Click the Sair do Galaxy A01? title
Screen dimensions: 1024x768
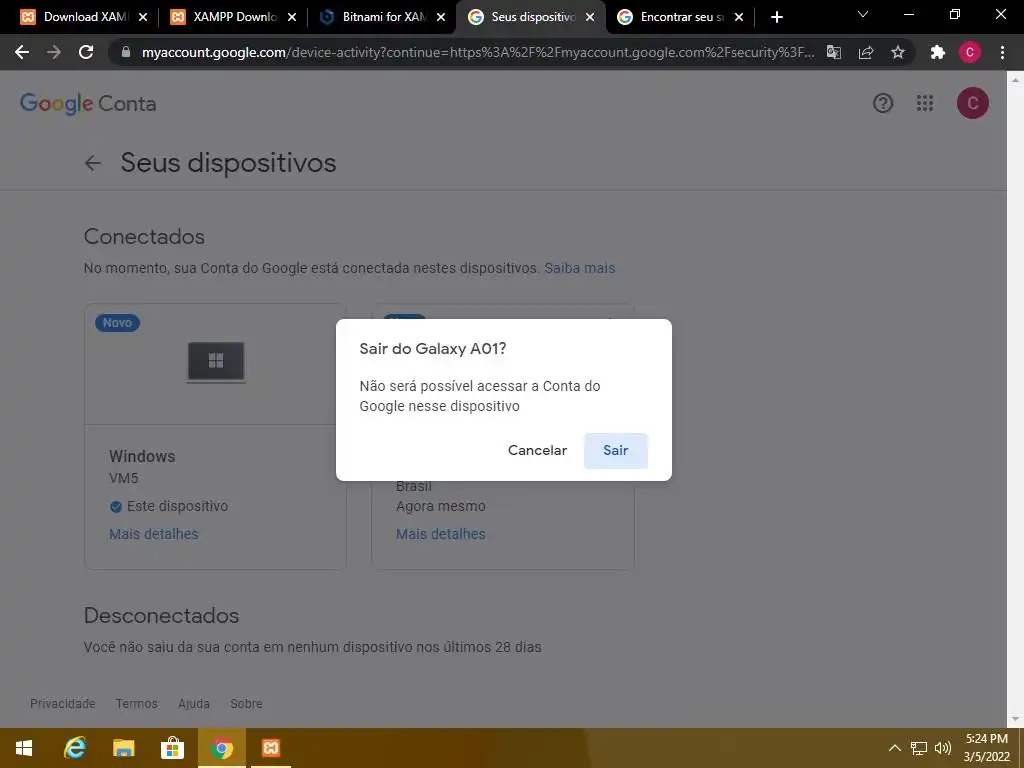coord(432,349)
